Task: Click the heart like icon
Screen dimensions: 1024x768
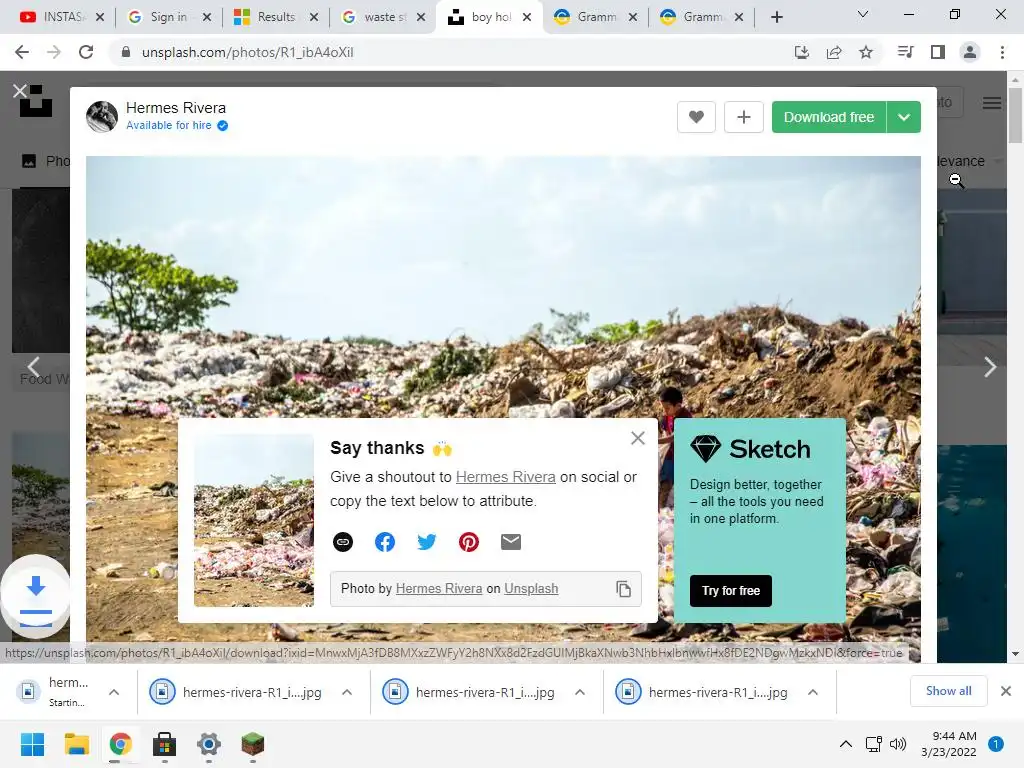Action: pos(696,117)
